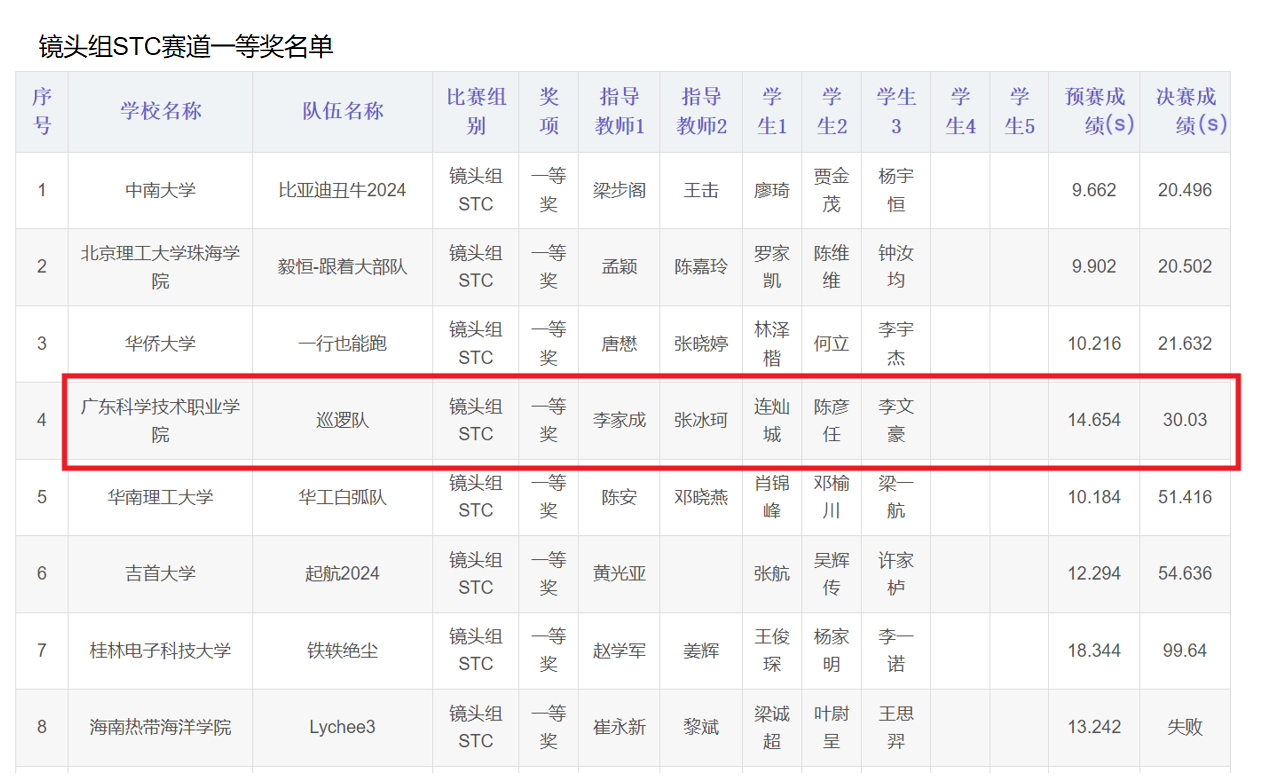Viewport: 1263px width, 781px height.
Task: Click student name 张航
Action: point(772,574)
